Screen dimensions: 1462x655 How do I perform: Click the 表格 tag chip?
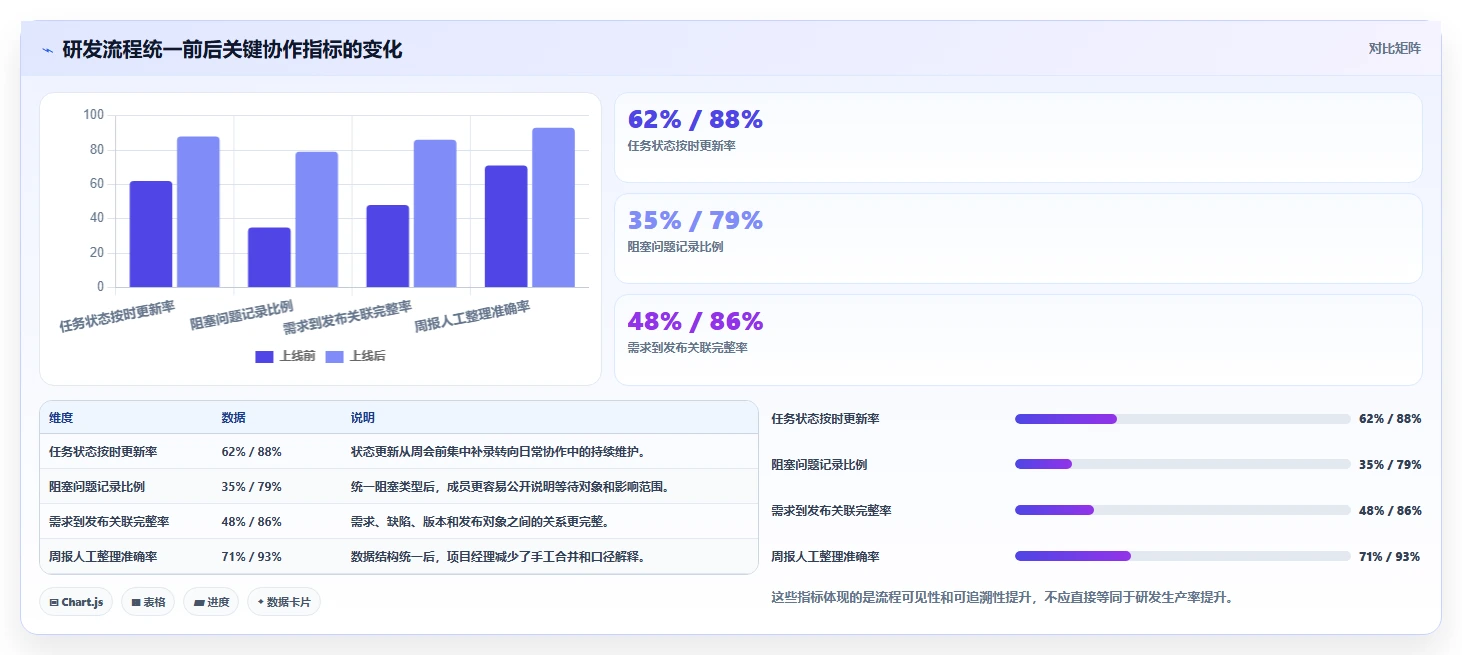pos(148,602)
